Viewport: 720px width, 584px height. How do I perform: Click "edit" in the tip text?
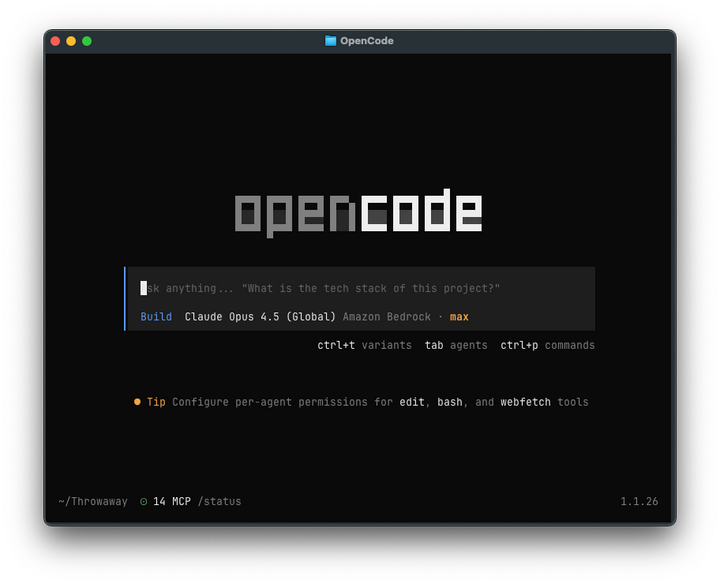[x=412, y=402]
